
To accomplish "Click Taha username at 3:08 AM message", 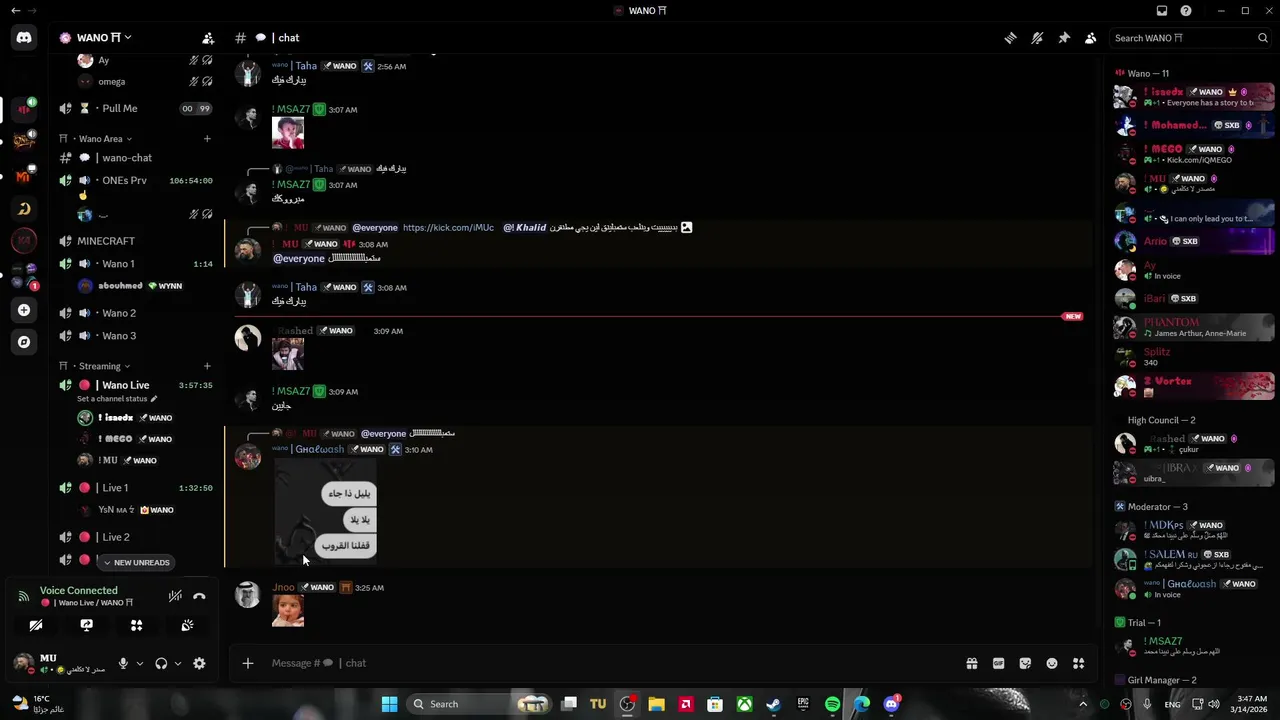I will [x=305, y=288].
